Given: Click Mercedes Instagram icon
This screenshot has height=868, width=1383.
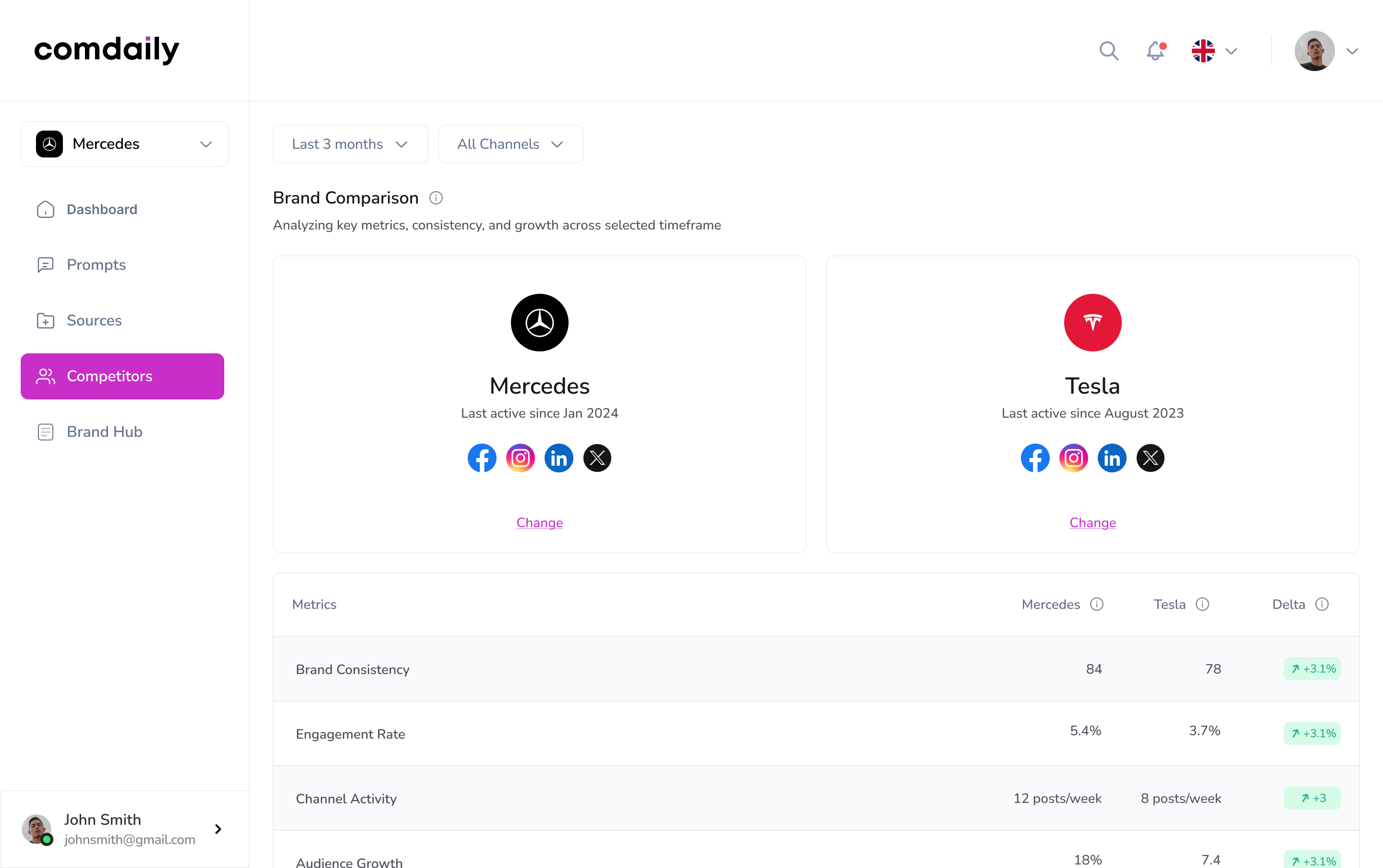Looking at the screenshot, I should 520,458.
